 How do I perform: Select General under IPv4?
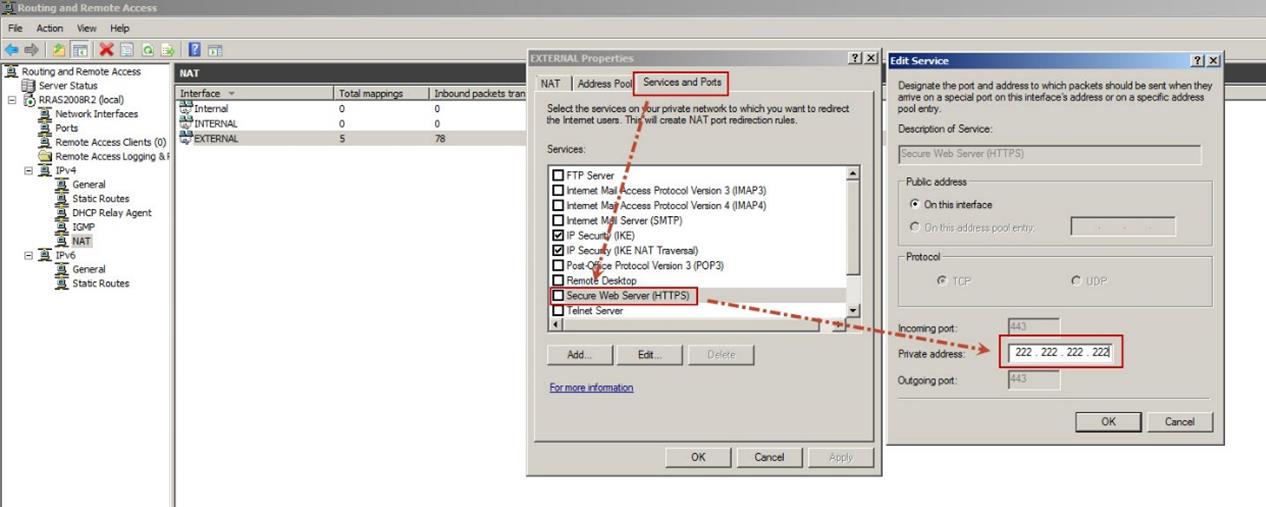coord(88,184)
